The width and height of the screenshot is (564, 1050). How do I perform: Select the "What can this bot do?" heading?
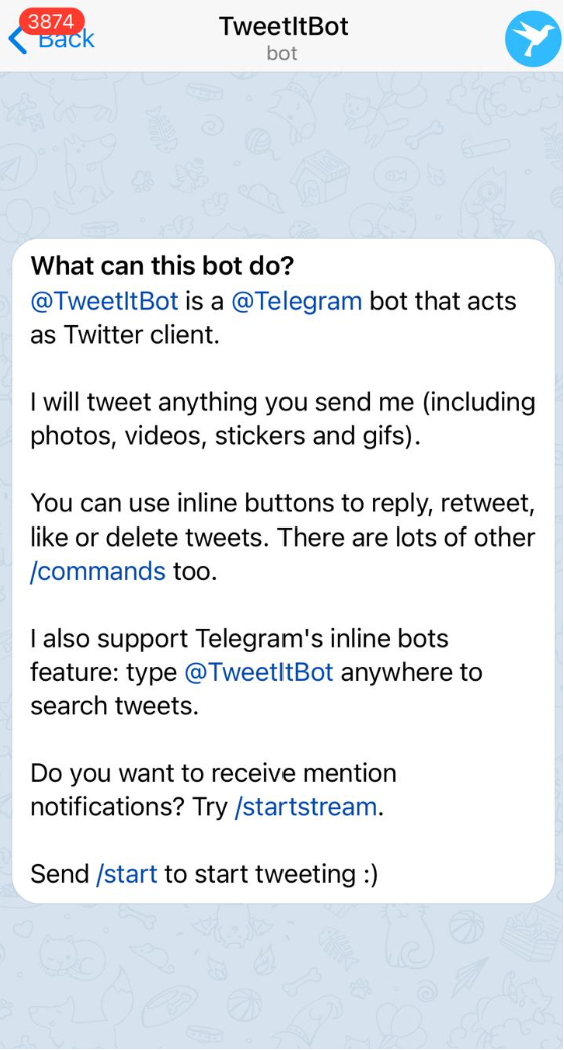coord(163,267)
